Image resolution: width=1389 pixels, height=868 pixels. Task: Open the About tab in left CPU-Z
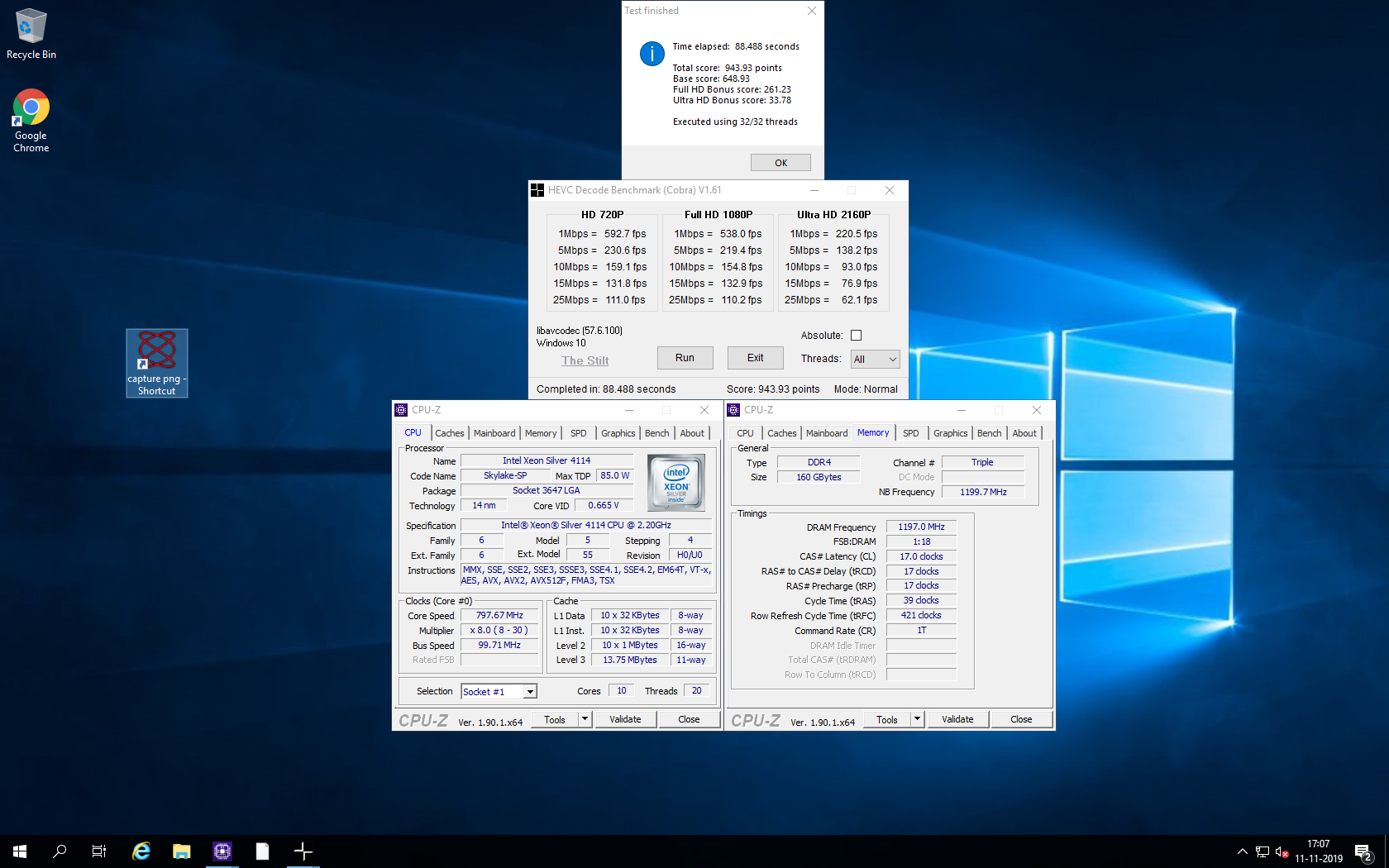(x=693, y=433)
